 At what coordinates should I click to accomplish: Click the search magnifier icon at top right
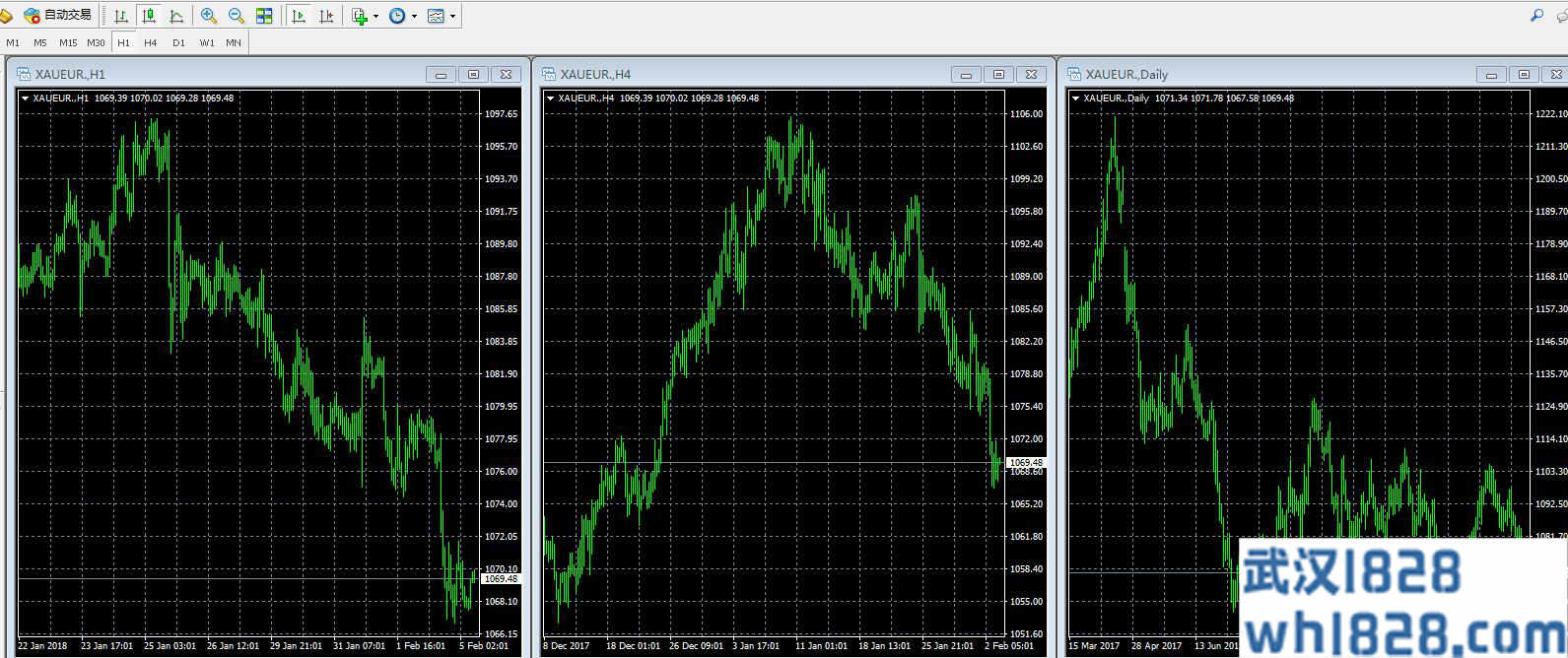point(1536,15)
